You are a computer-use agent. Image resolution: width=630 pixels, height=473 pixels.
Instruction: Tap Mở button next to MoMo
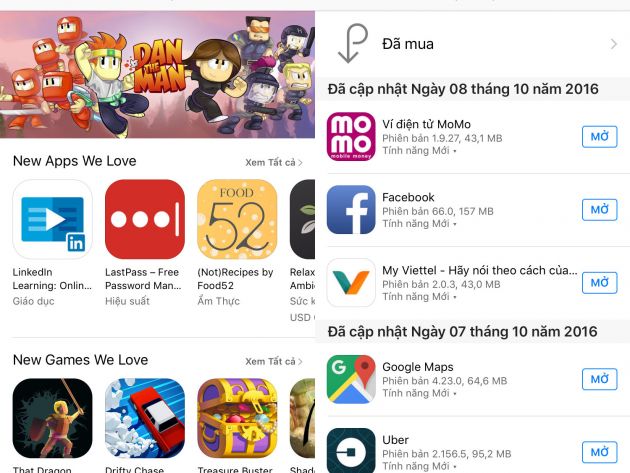coord(599,137)
